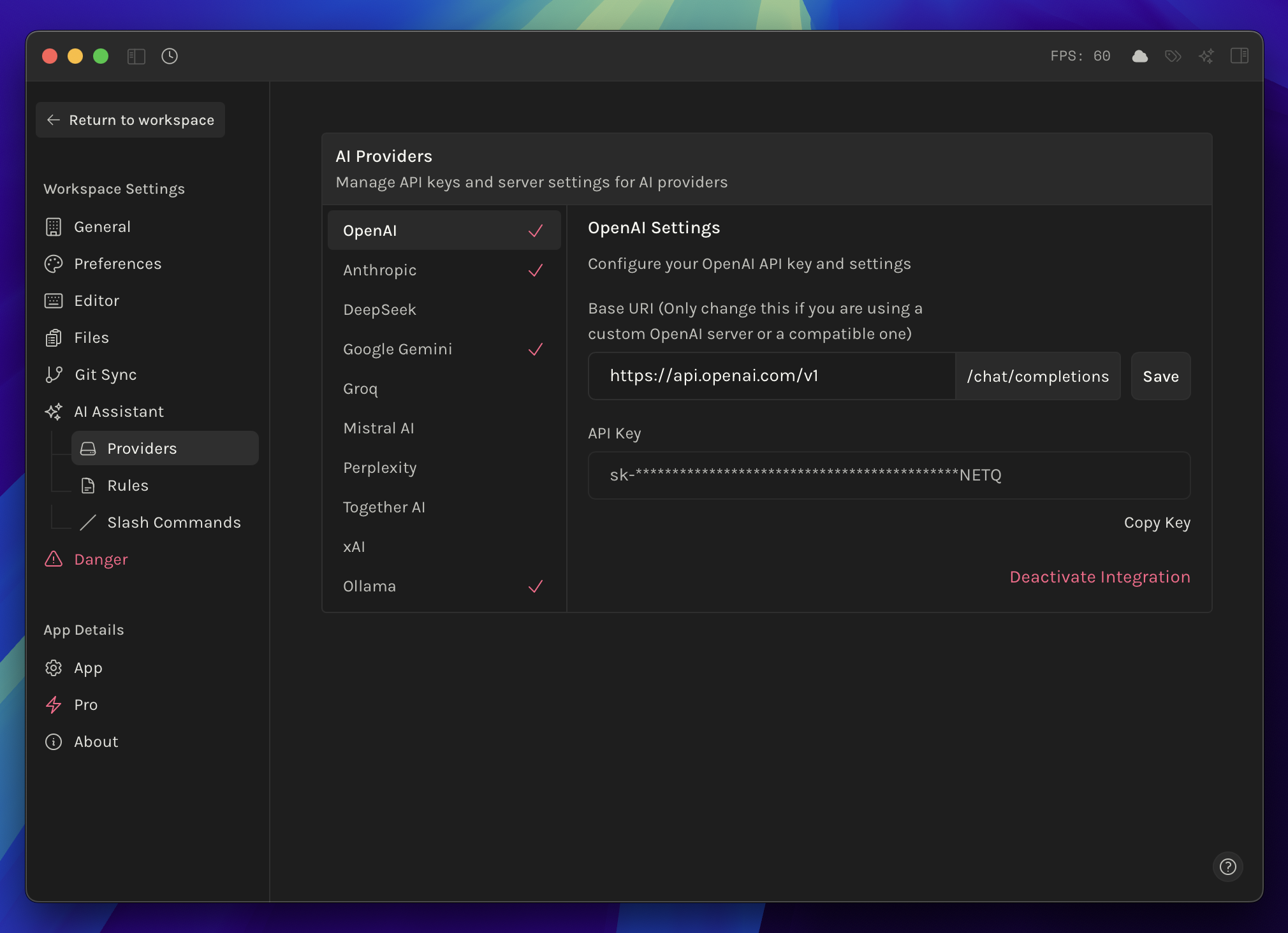Click Copy Key

coord(1157,523)
